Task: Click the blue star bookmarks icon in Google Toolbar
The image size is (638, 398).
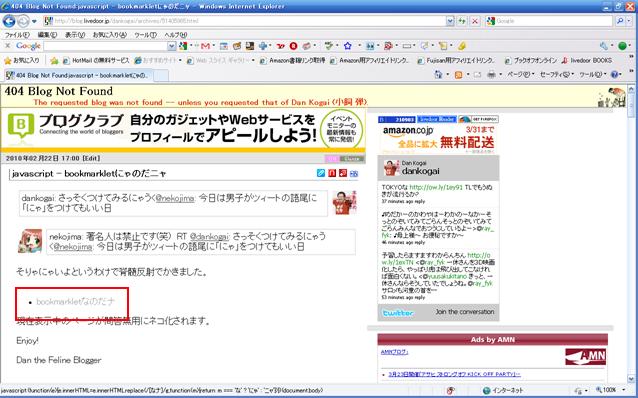Action: 347,46
